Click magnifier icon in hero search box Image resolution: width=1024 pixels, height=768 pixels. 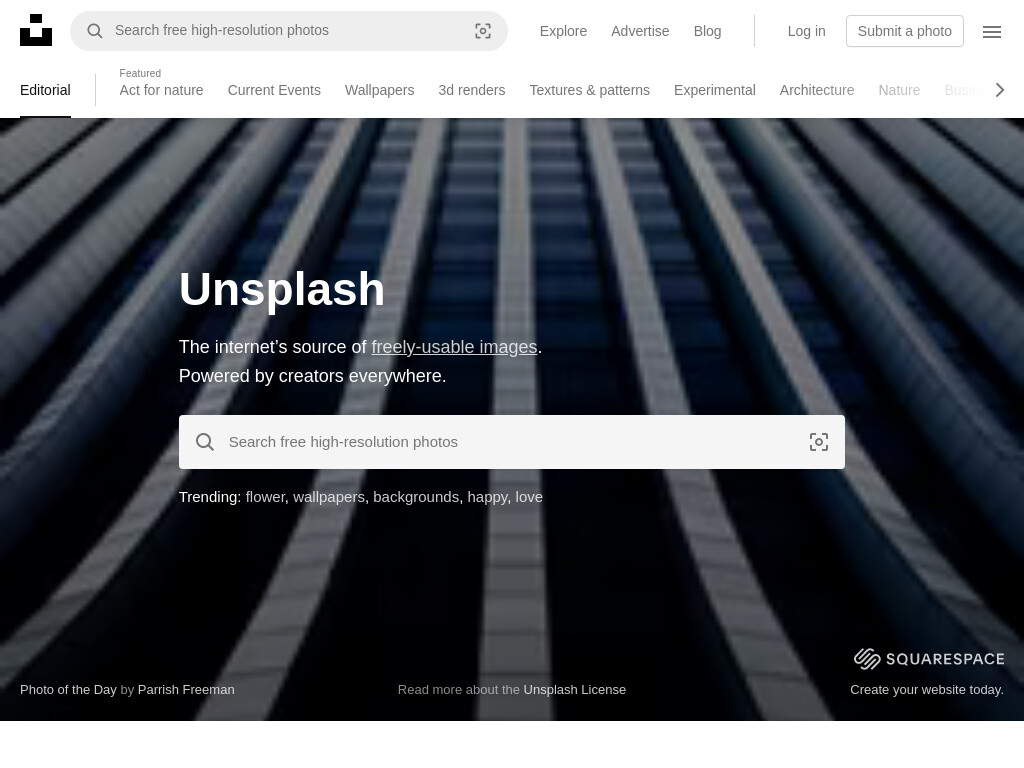coord(205,442)
